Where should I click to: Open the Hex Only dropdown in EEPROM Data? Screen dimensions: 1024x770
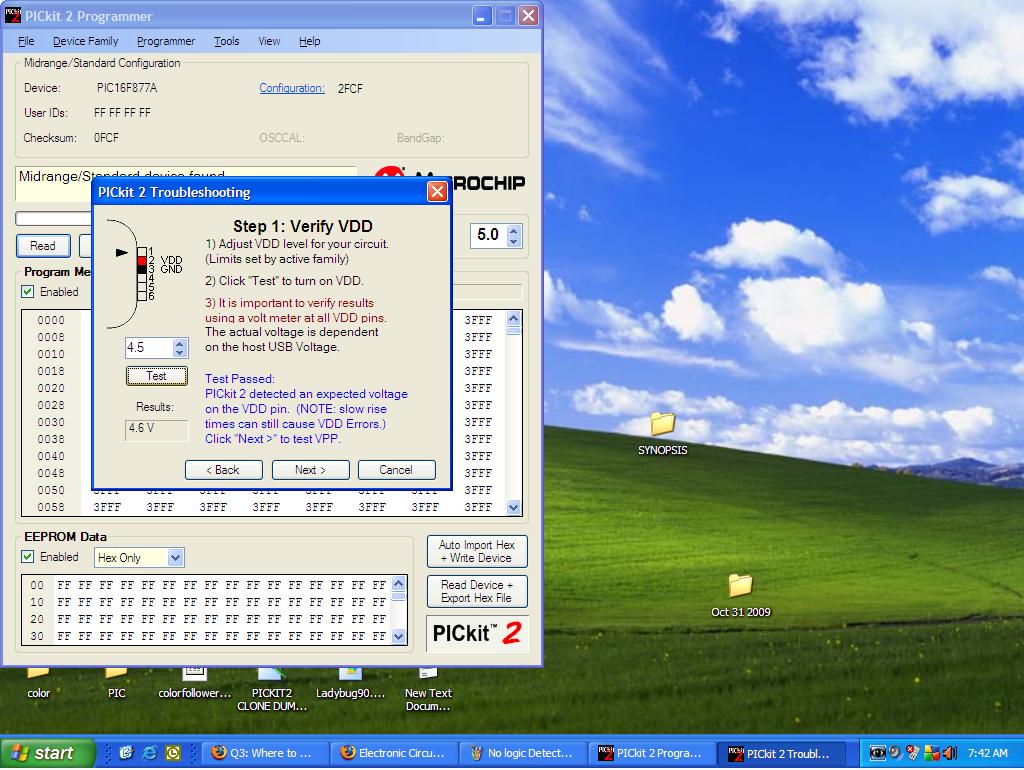click(175, 558)
